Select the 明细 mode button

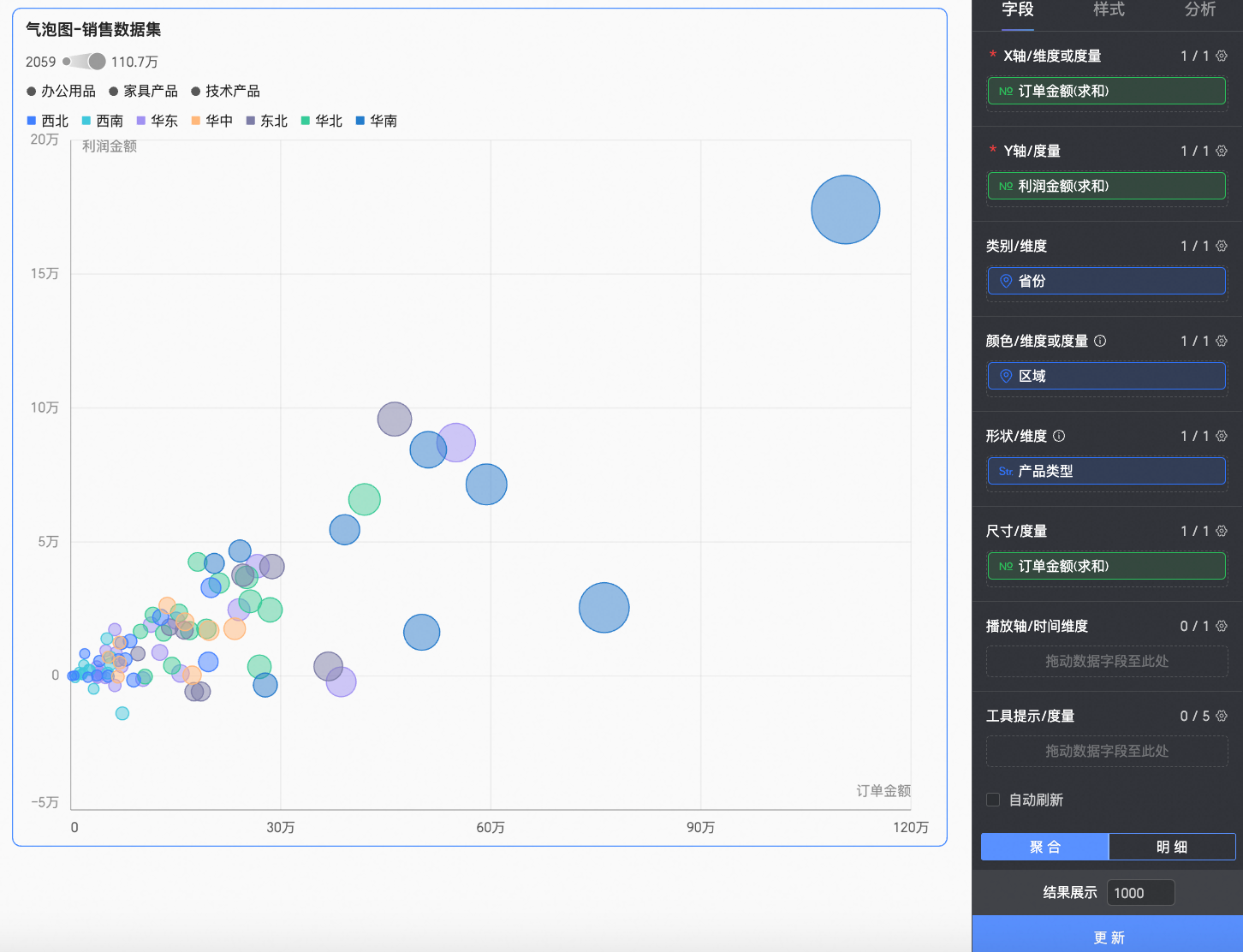[1171, 847]
